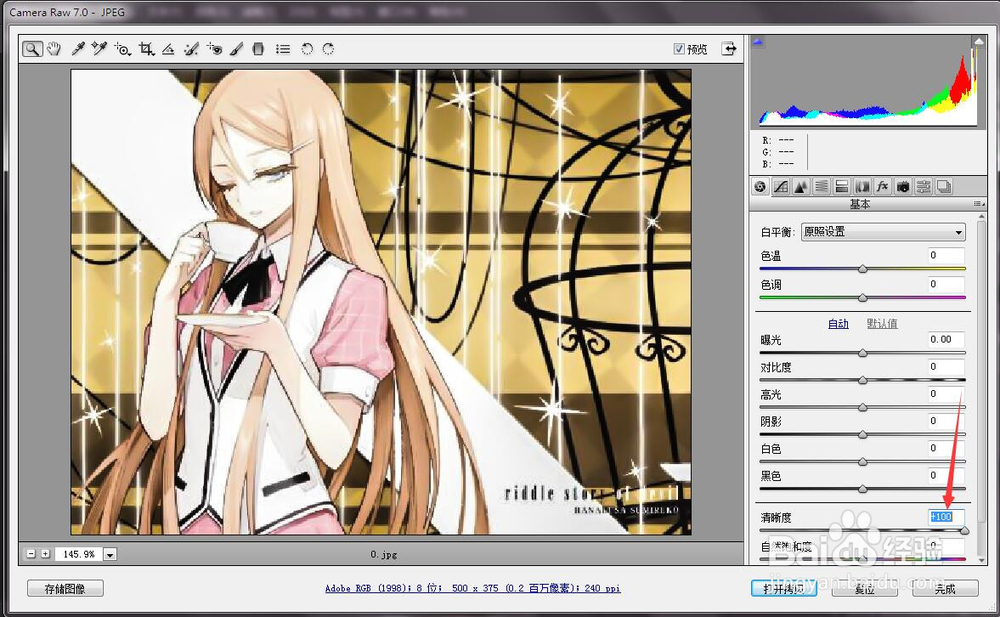Select the Adjustment Brush tool
This screenshot has height=617, width=1000.
237,49
